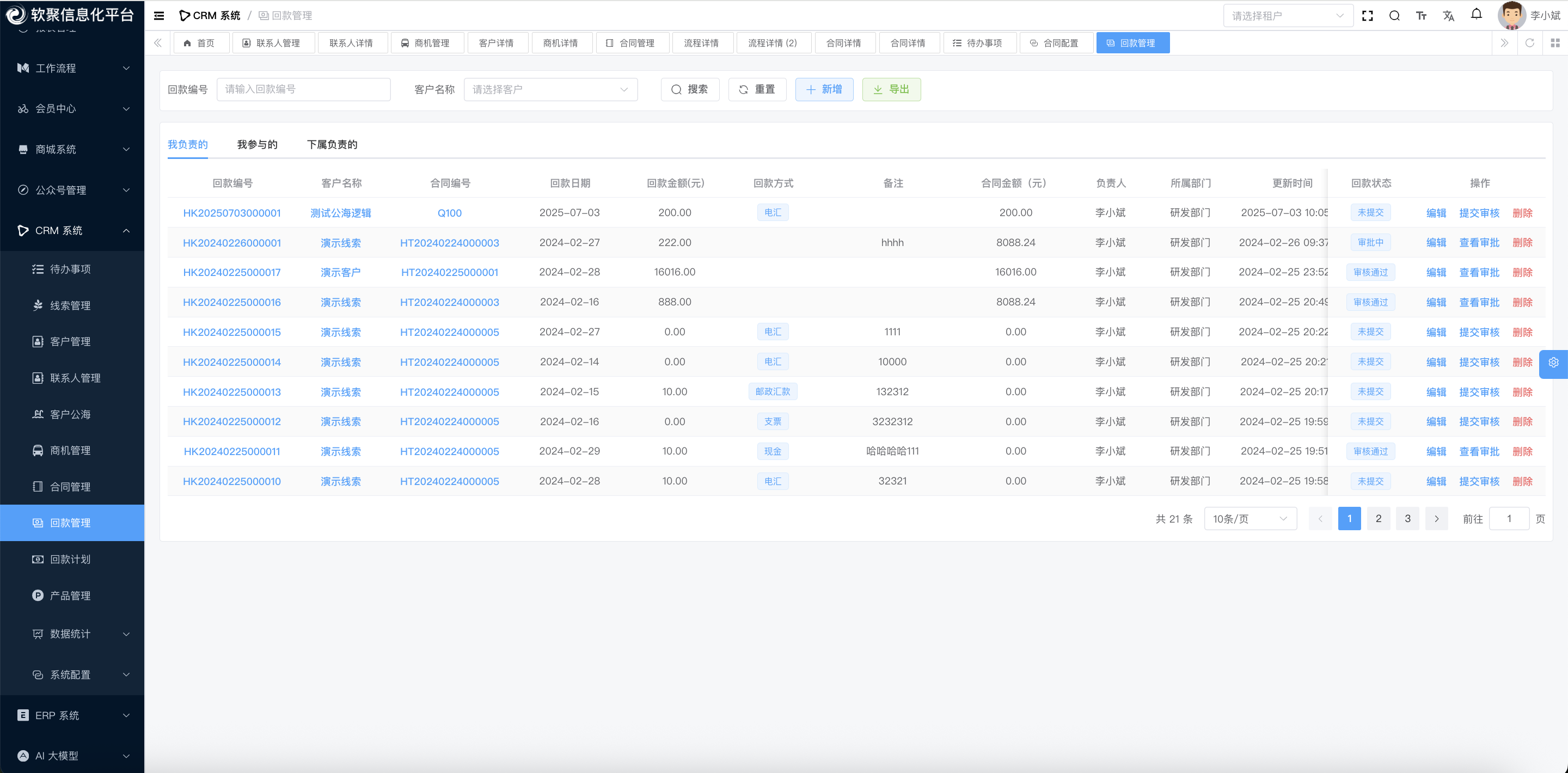Click the header search magnifier icon

1394,16
